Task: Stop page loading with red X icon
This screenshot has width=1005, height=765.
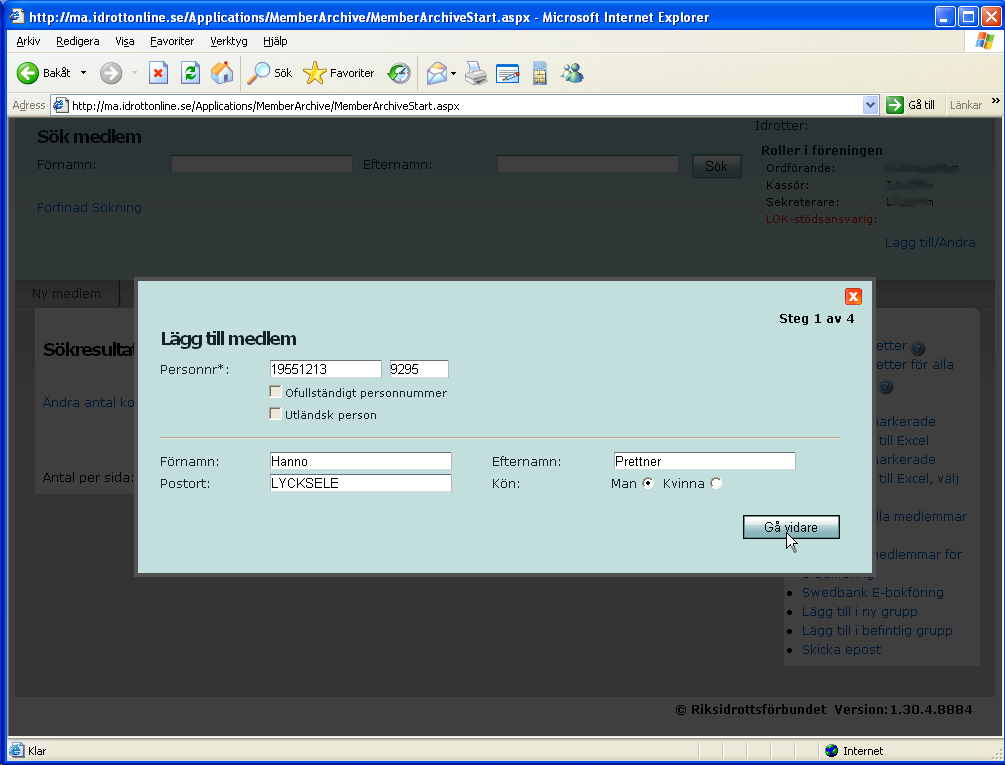Action: pyautogui.click(x=158, y=73)
